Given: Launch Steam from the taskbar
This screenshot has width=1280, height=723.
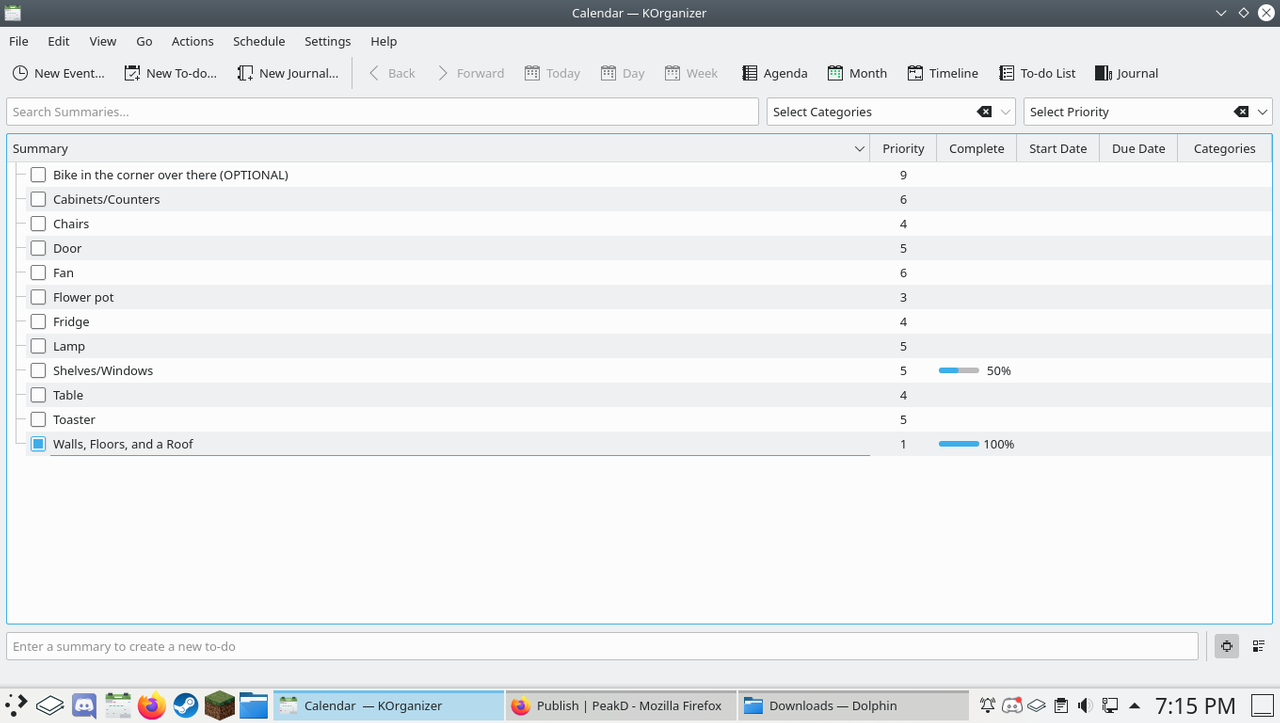Looking at the screenshot, I should [x=185, y=706].
